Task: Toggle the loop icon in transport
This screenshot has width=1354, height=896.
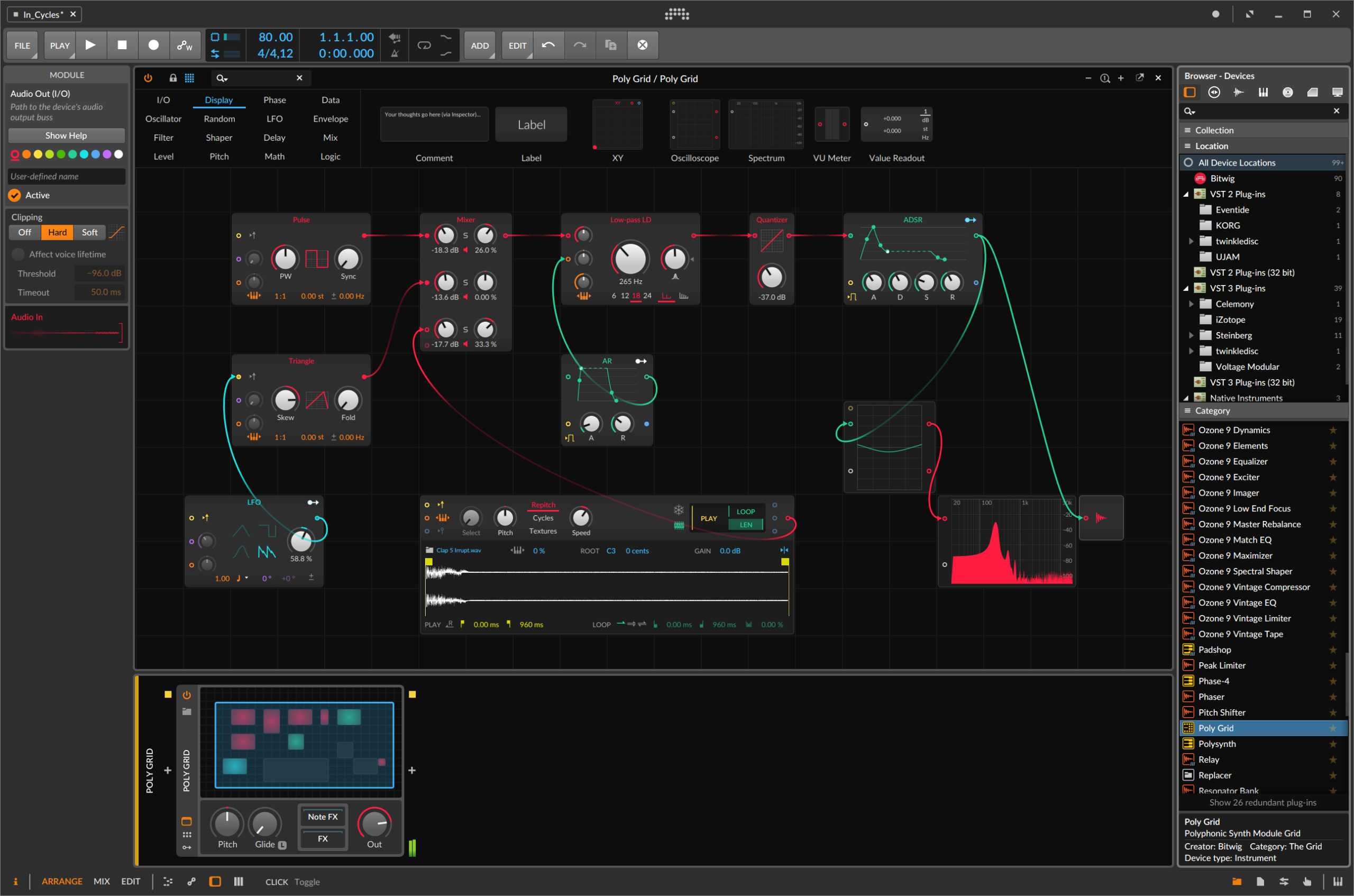Action: [x=424, y=45]
